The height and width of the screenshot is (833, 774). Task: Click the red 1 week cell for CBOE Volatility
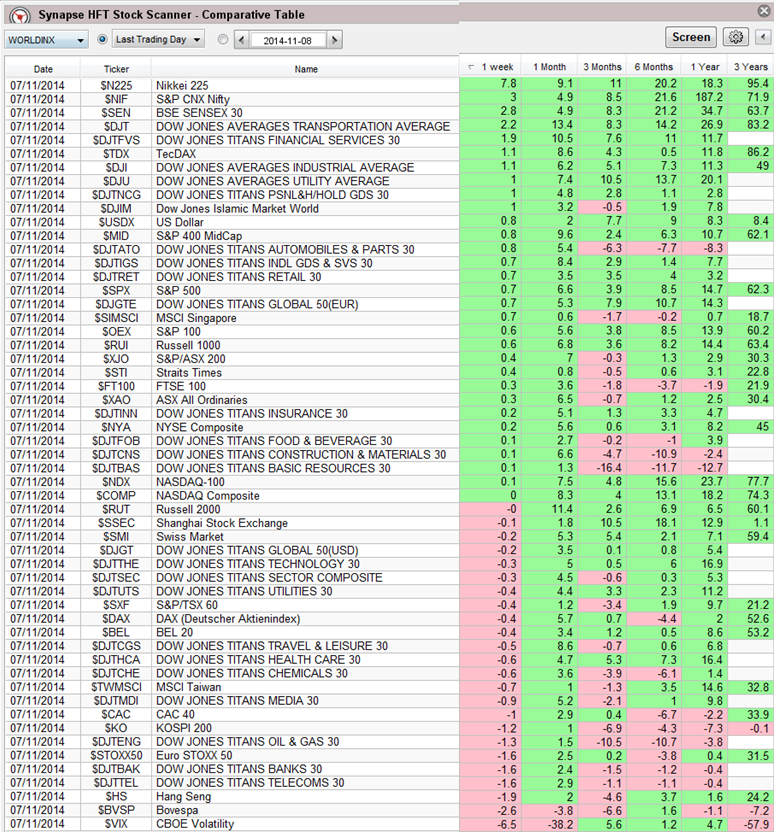click(489, 824)
